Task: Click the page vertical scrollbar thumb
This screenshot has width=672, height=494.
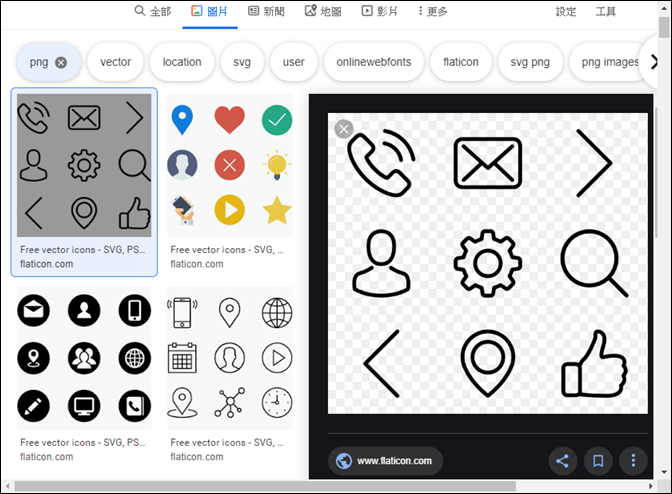Action: 665,27
